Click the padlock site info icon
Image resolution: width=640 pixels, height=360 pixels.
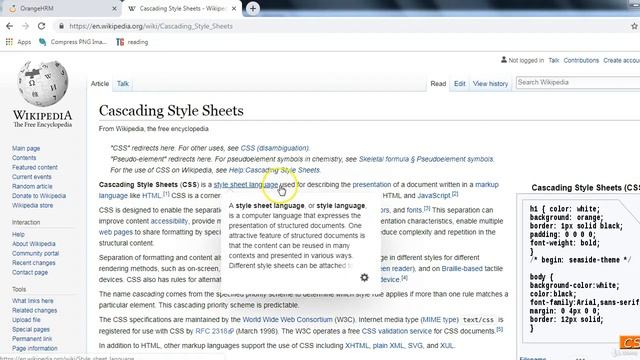click(x=61, y=26)
